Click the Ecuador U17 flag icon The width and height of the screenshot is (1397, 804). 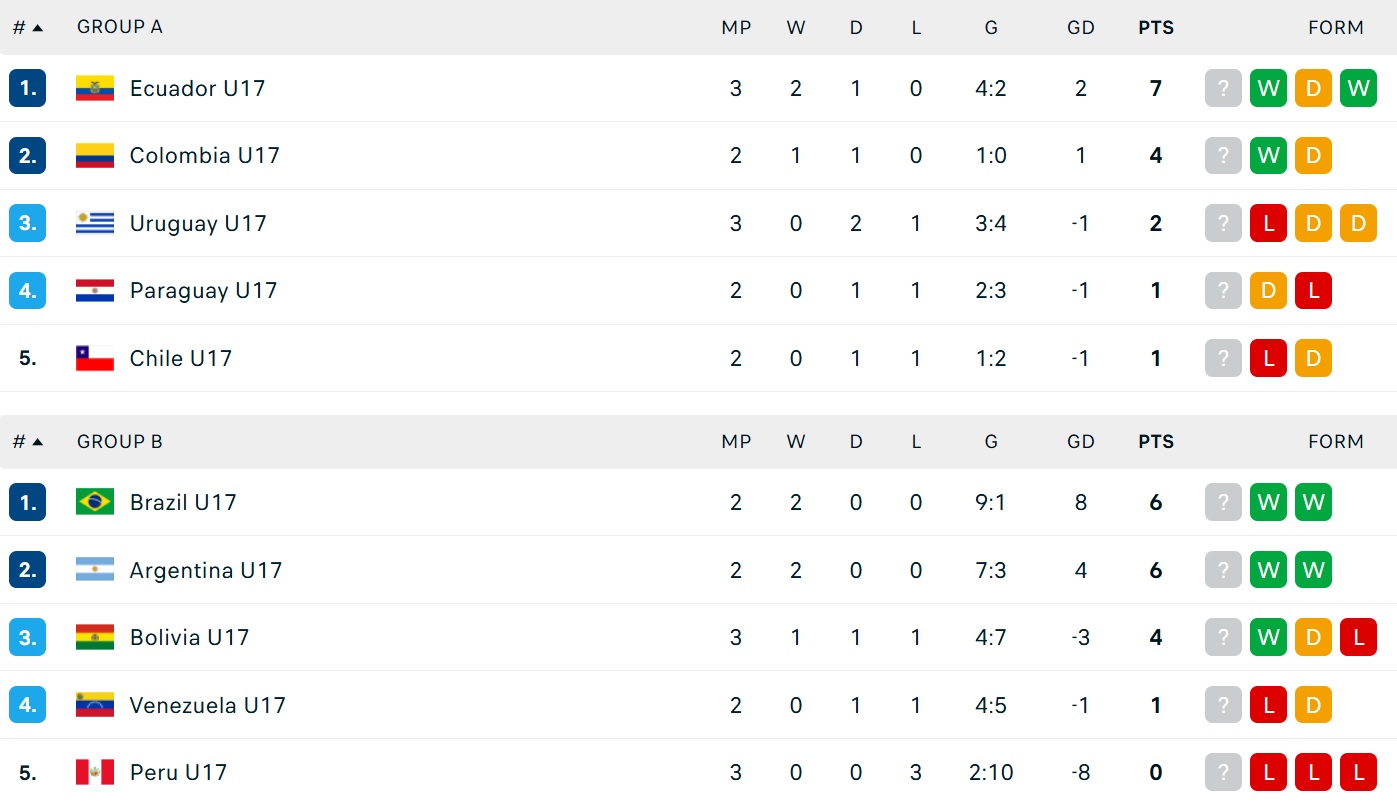click(95, 88)
